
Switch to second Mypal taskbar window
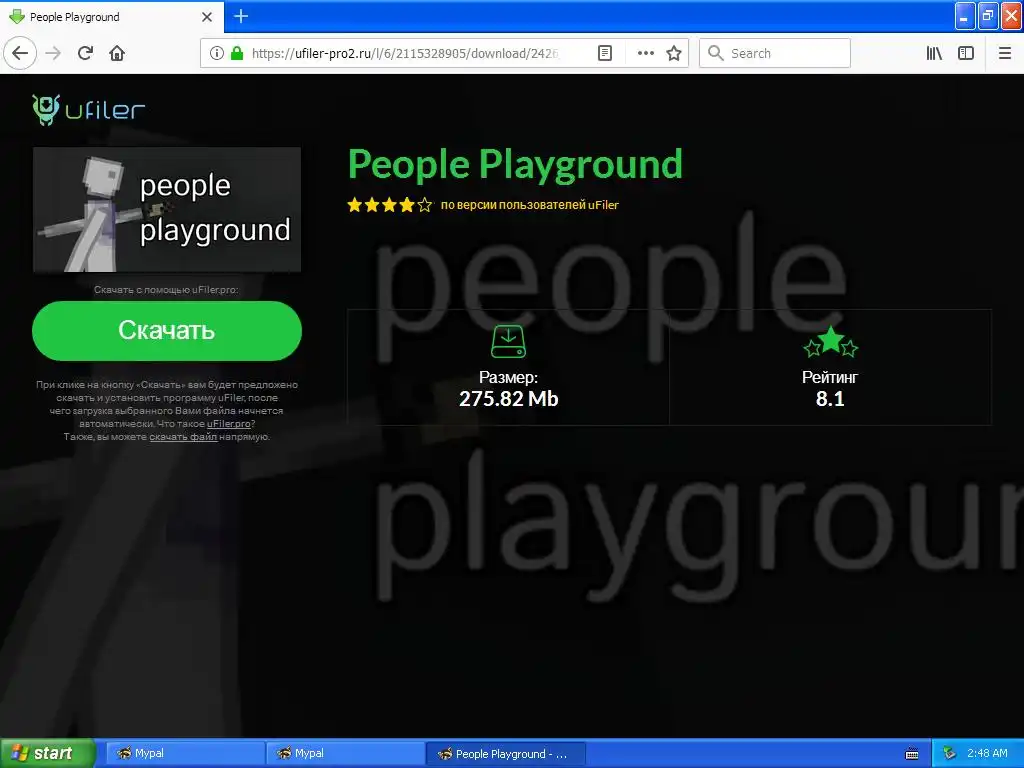point(345,753)
